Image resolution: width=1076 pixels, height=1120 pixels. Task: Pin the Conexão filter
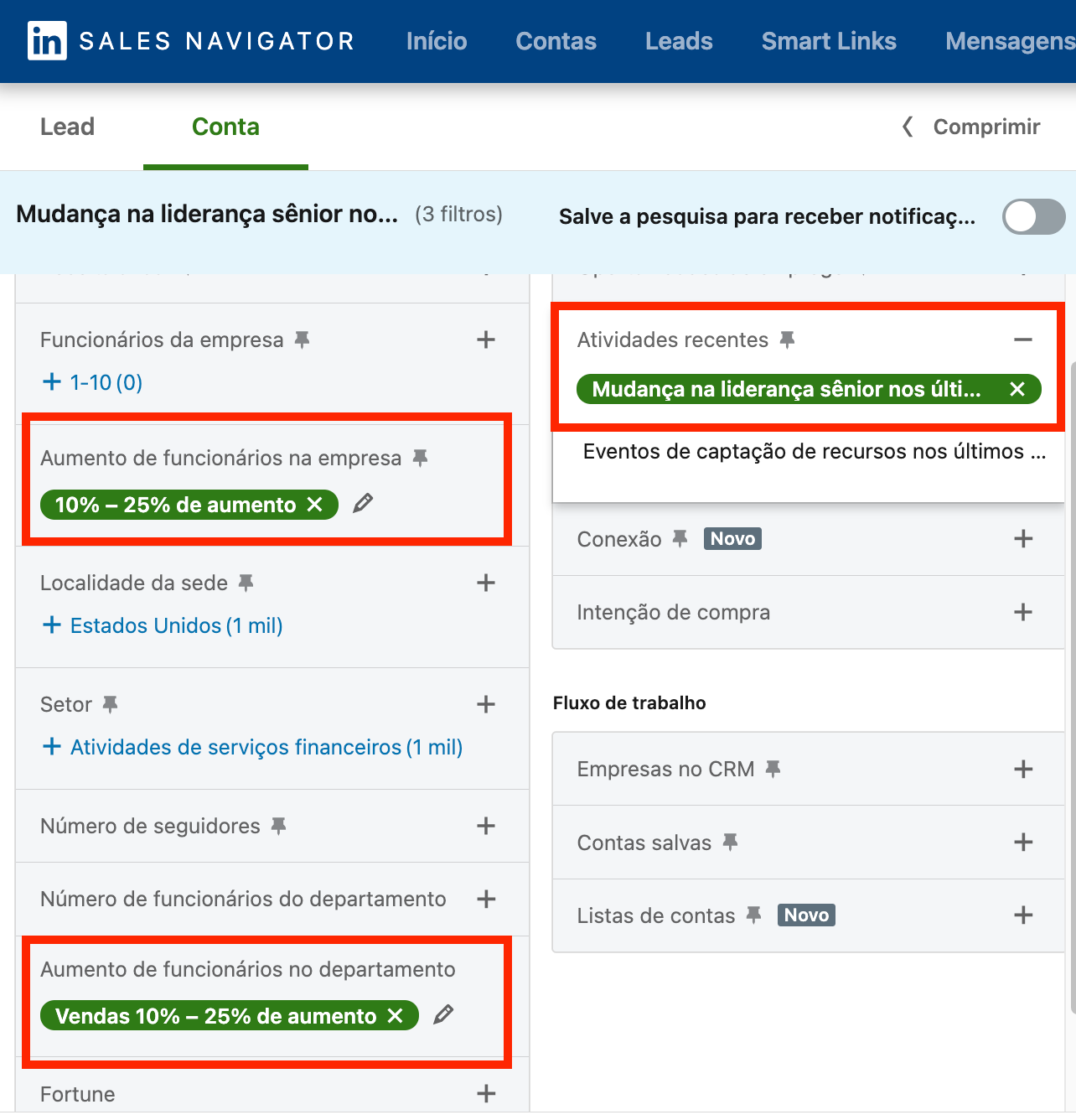click(680, 538)
